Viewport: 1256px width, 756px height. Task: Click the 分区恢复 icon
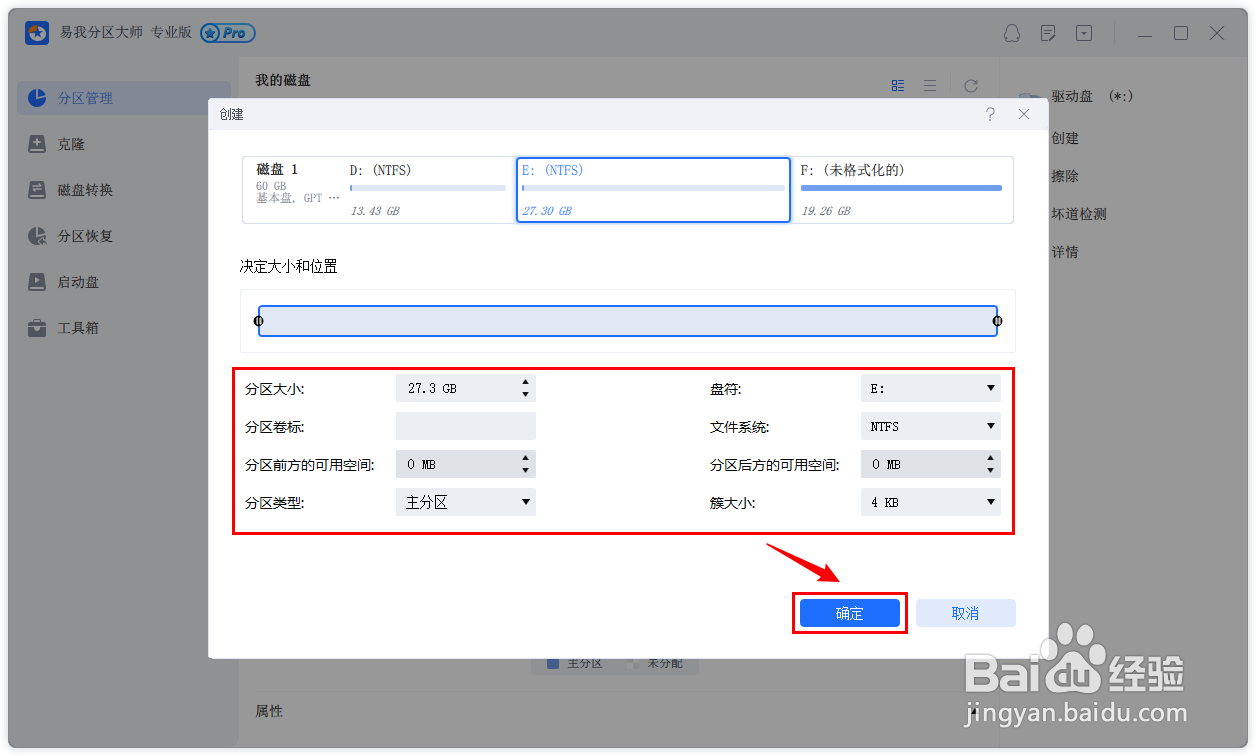(x=37, y=236)
